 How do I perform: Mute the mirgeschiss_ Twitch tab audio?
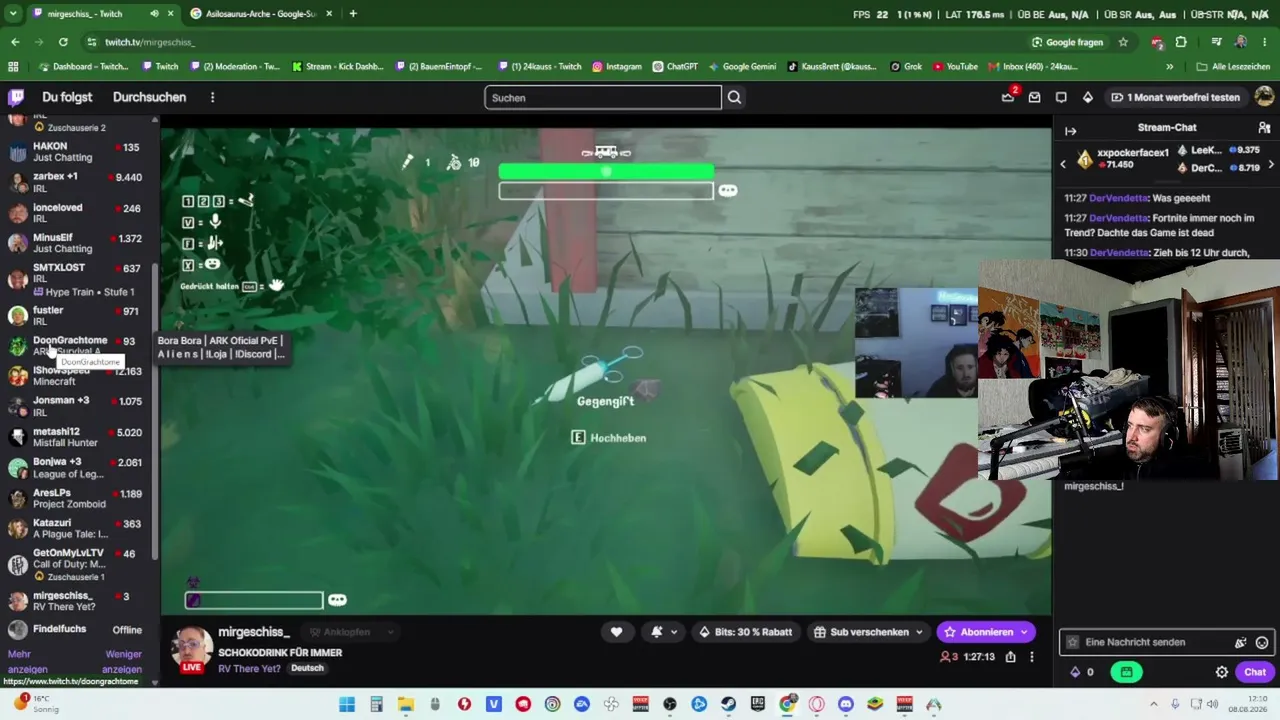154,14
